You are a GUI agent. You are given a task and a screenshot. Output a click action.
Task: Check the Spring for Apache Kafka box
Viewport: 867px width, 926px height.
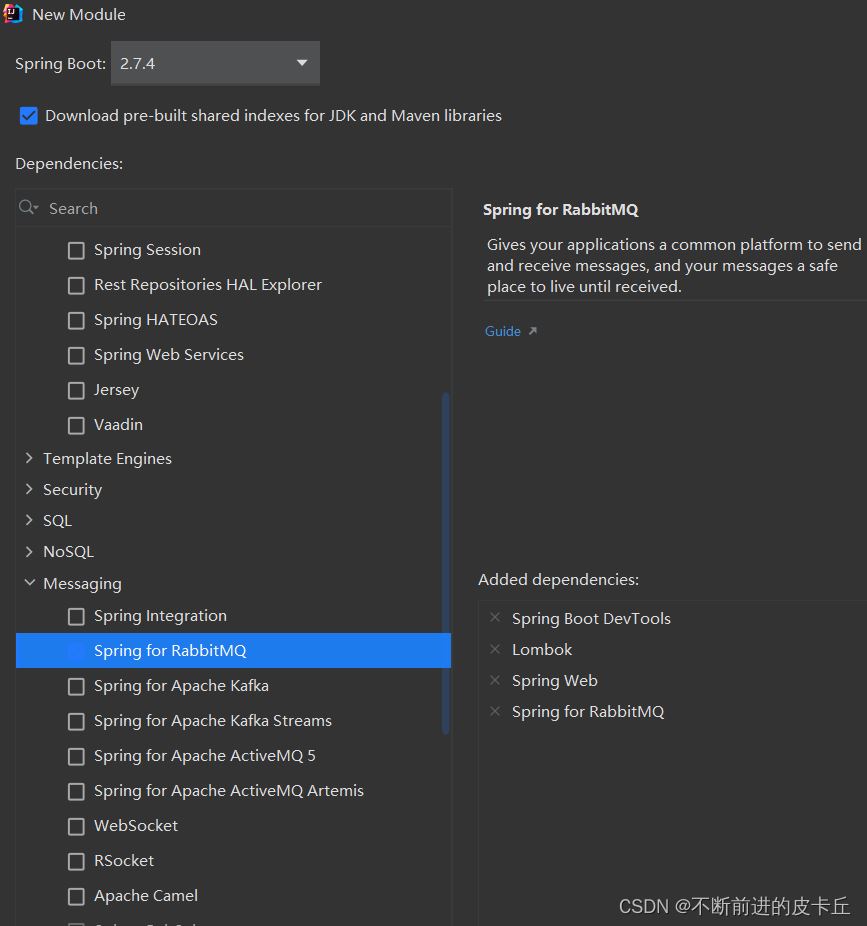coord(76,686)
